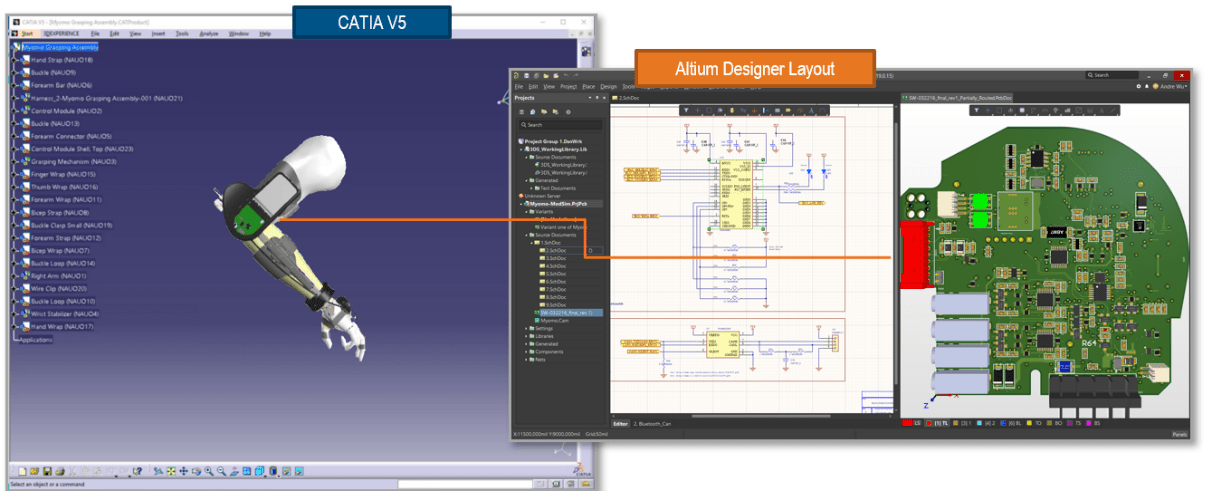Expand Settings folder in Altium Projects tree
This screenshot has width=1212, height=491.
[527, 328]
